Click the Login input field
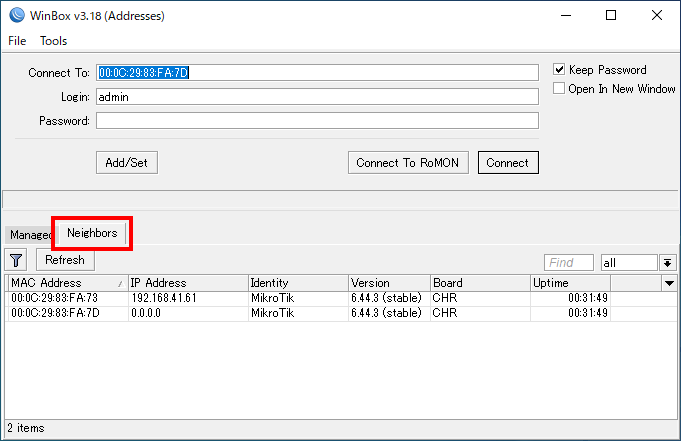 pos(317,97)
